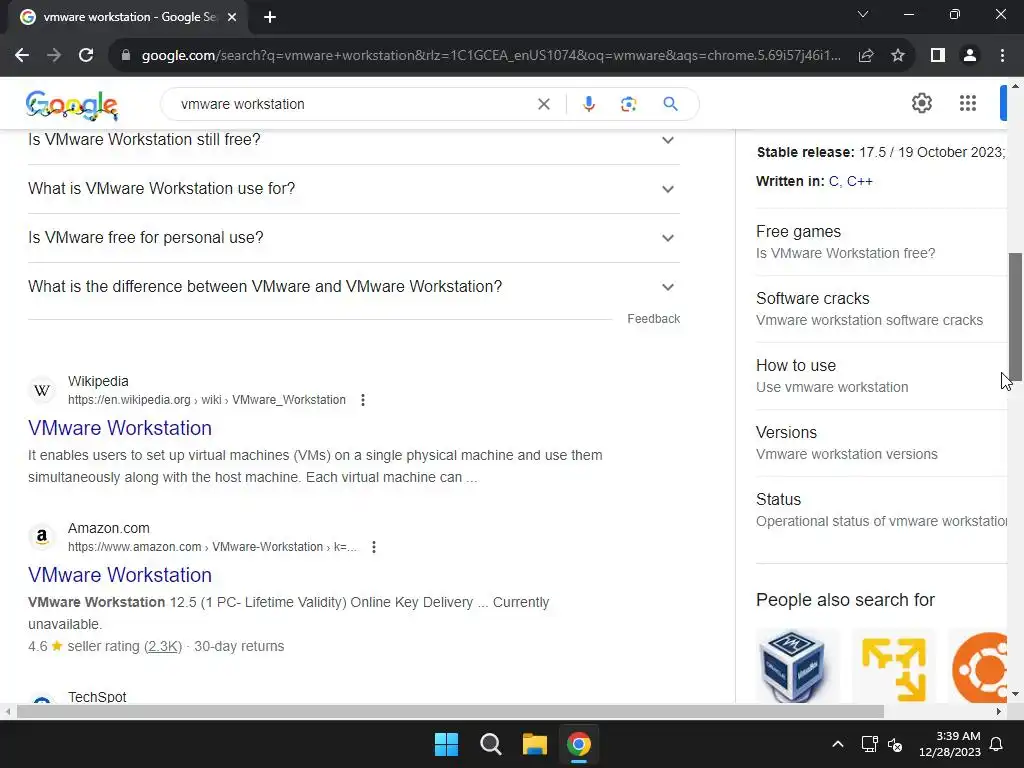Open Chrome profile menu

coord(970,56)
